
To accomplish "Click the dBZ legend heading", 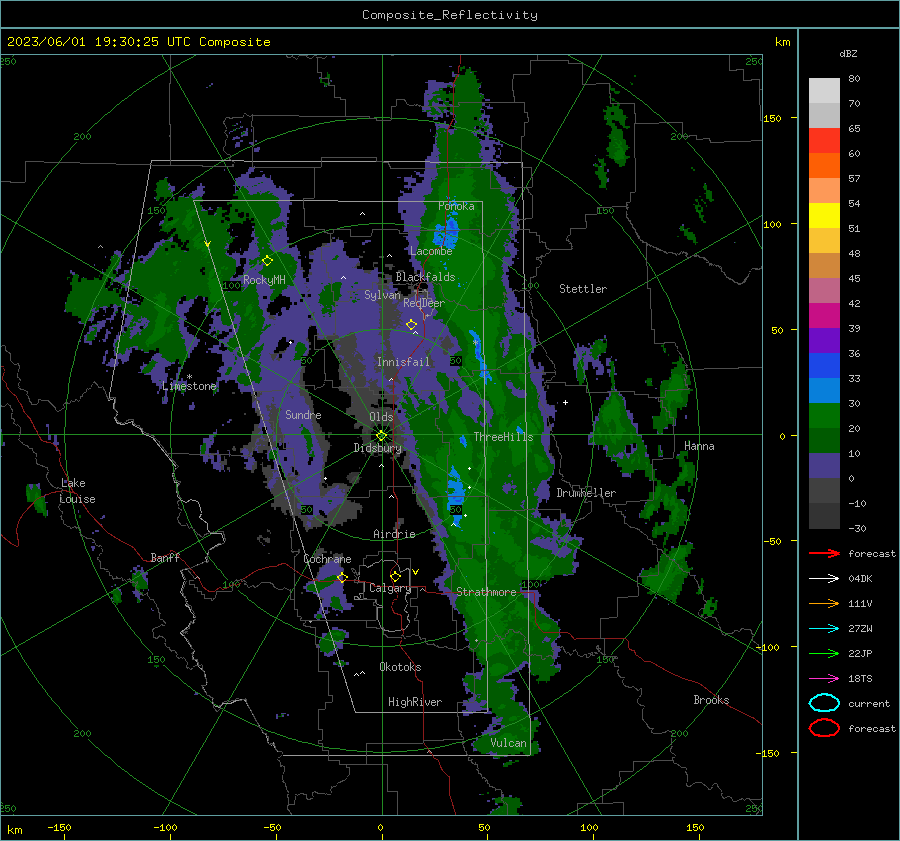I will click(848, 53).
